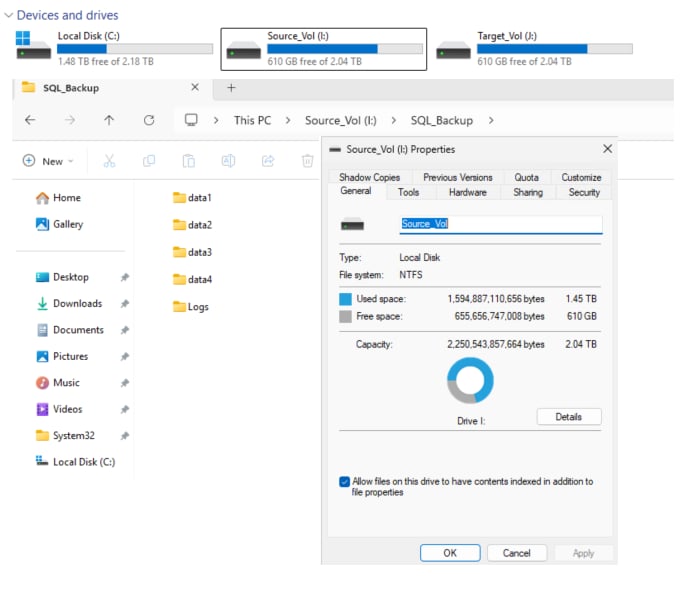Expand chevron after Source_Vol (I:) breadcrumb
The image size is (684, 590).
393,120
